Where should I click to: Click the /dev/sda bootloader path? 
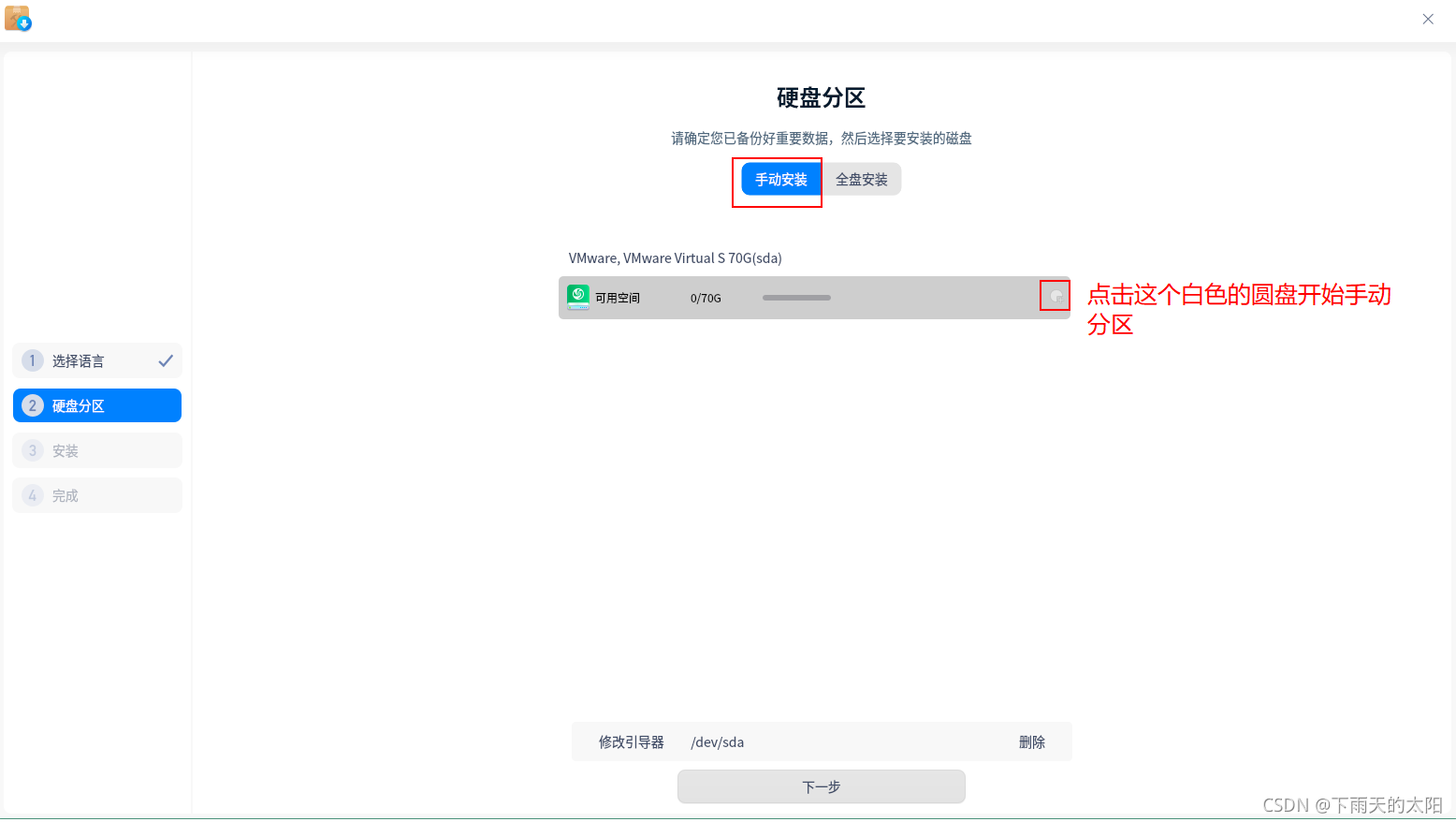(718, 741)
